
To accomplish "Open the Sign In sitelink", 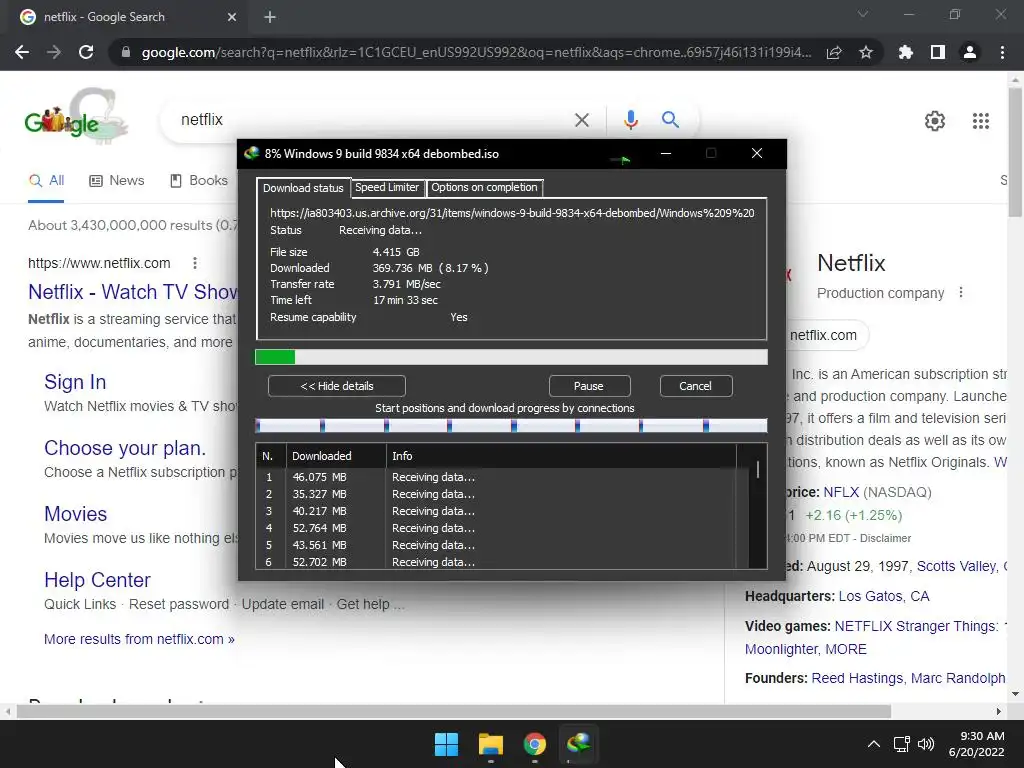I will click(x=75, y=382).
